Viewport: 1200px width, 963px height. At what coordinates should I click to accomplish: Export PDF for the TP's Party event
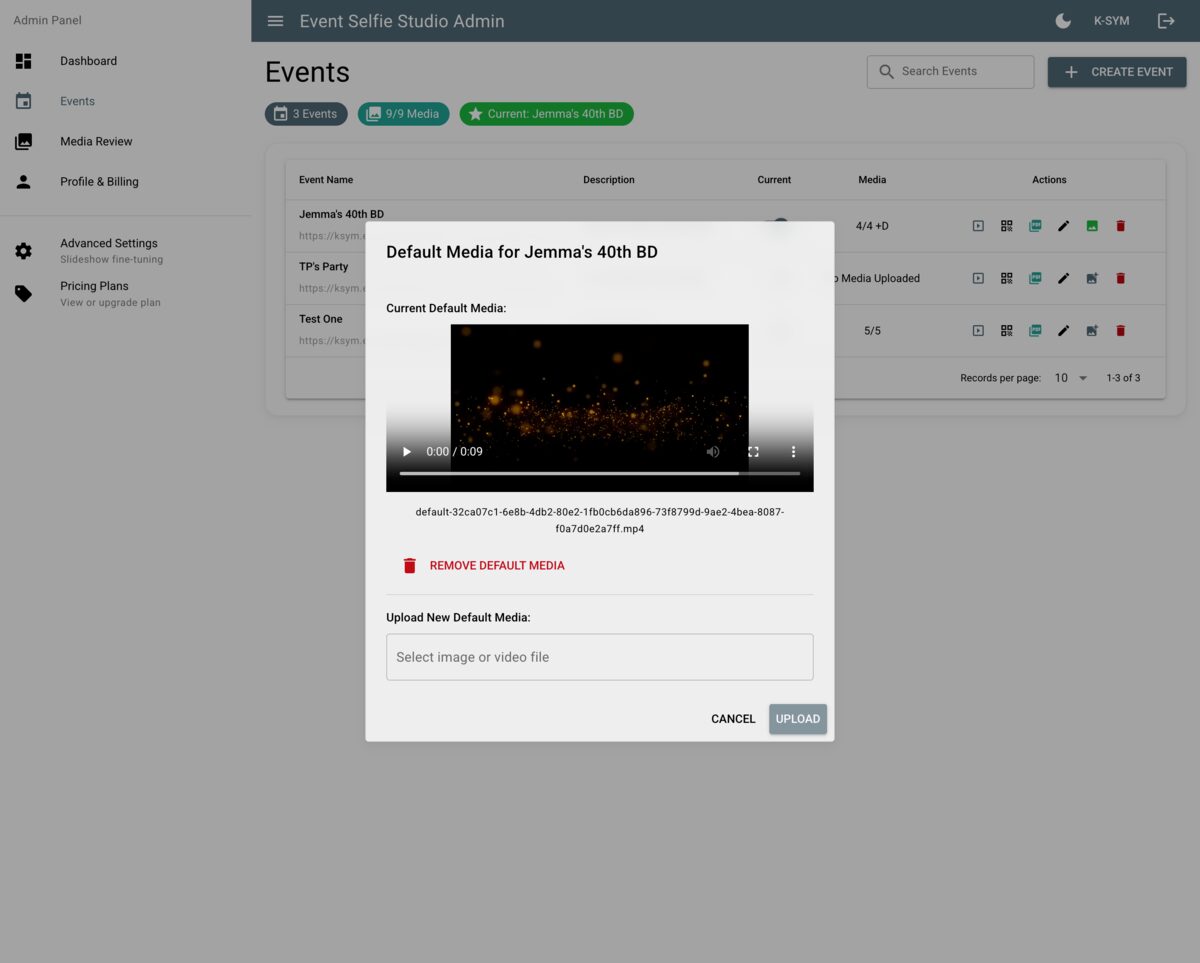point(1035,278)
